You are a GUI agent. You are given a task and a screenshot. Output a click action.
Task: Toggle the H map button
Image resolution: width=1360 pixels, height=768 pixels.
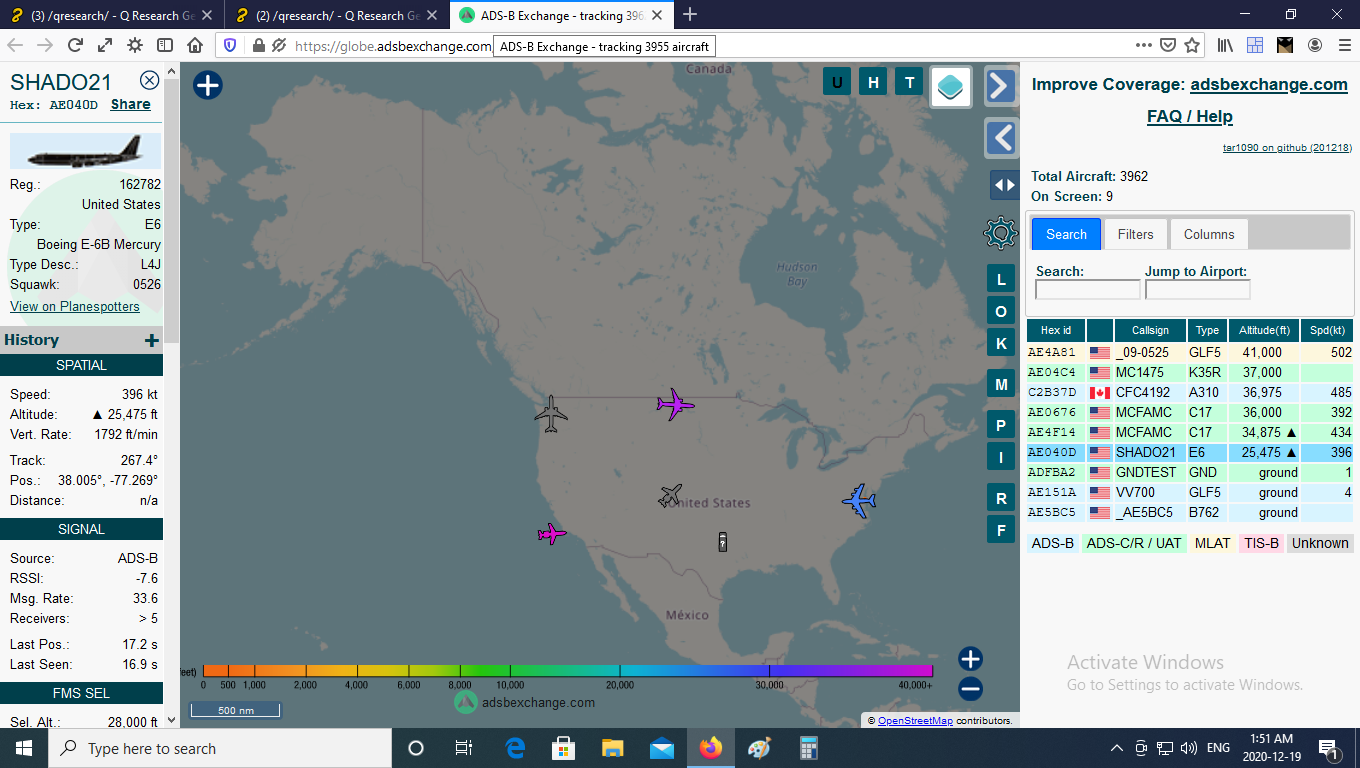click(873, 82)
